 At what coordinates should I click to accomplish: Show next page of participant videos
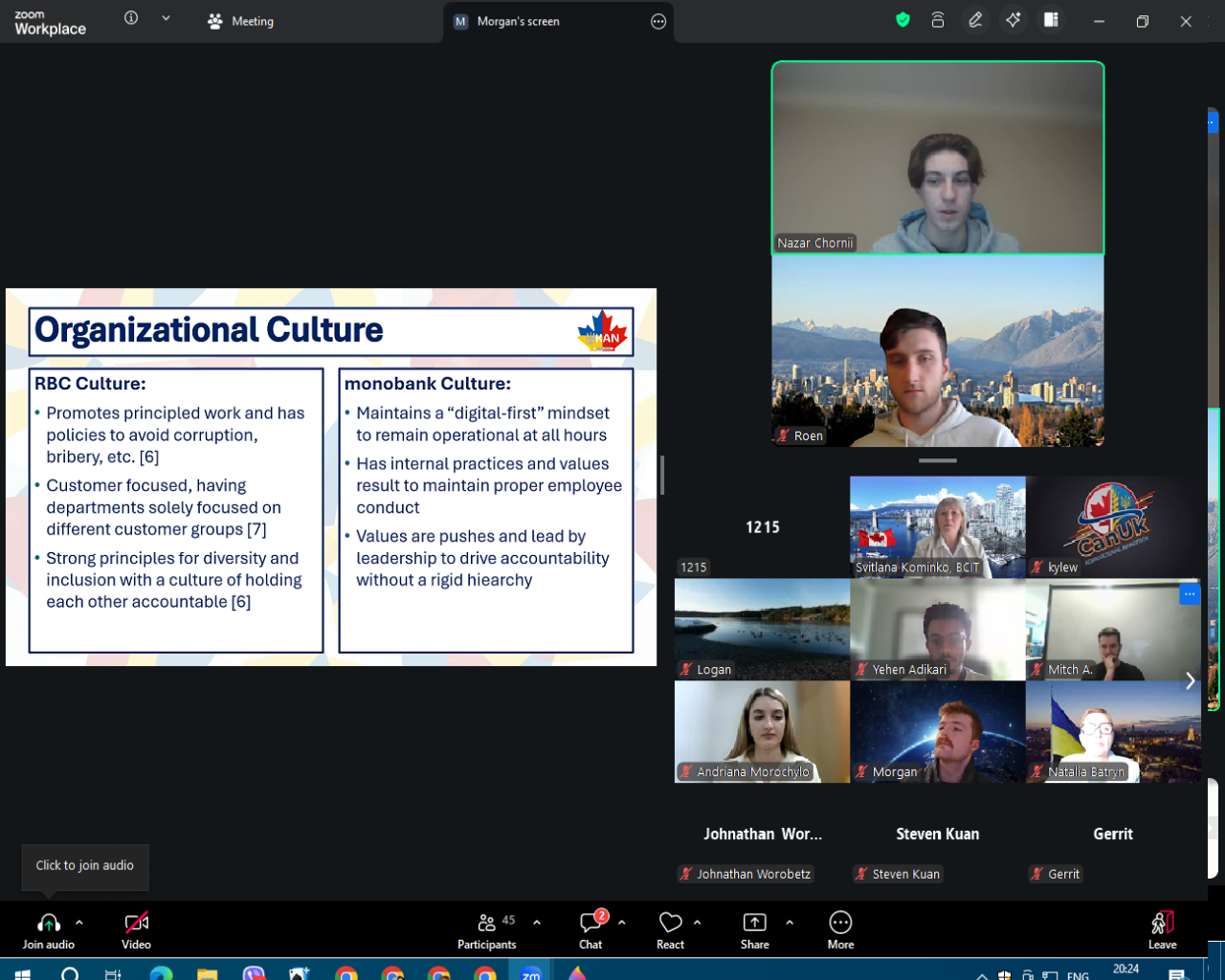(x=1191, y=680)
